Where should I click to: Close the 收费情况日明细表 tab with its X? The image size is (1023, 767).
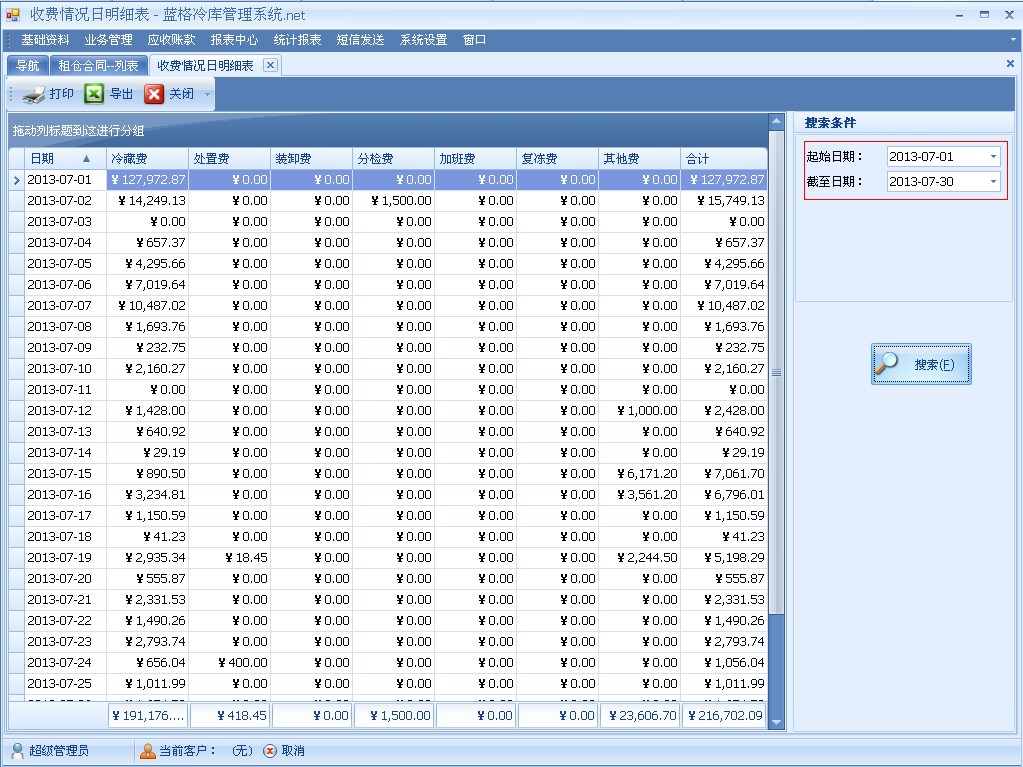pos(269,65)
